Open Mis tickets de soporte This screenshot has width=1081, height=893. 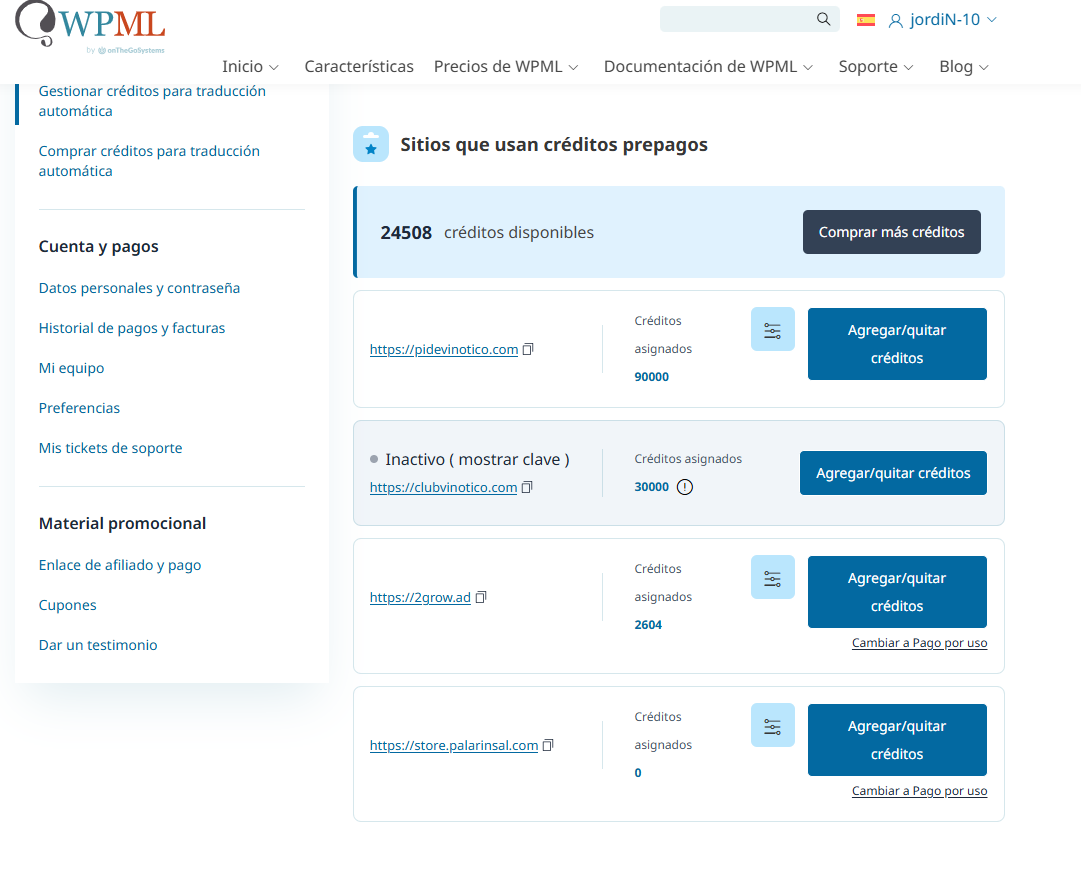point(110,448)
